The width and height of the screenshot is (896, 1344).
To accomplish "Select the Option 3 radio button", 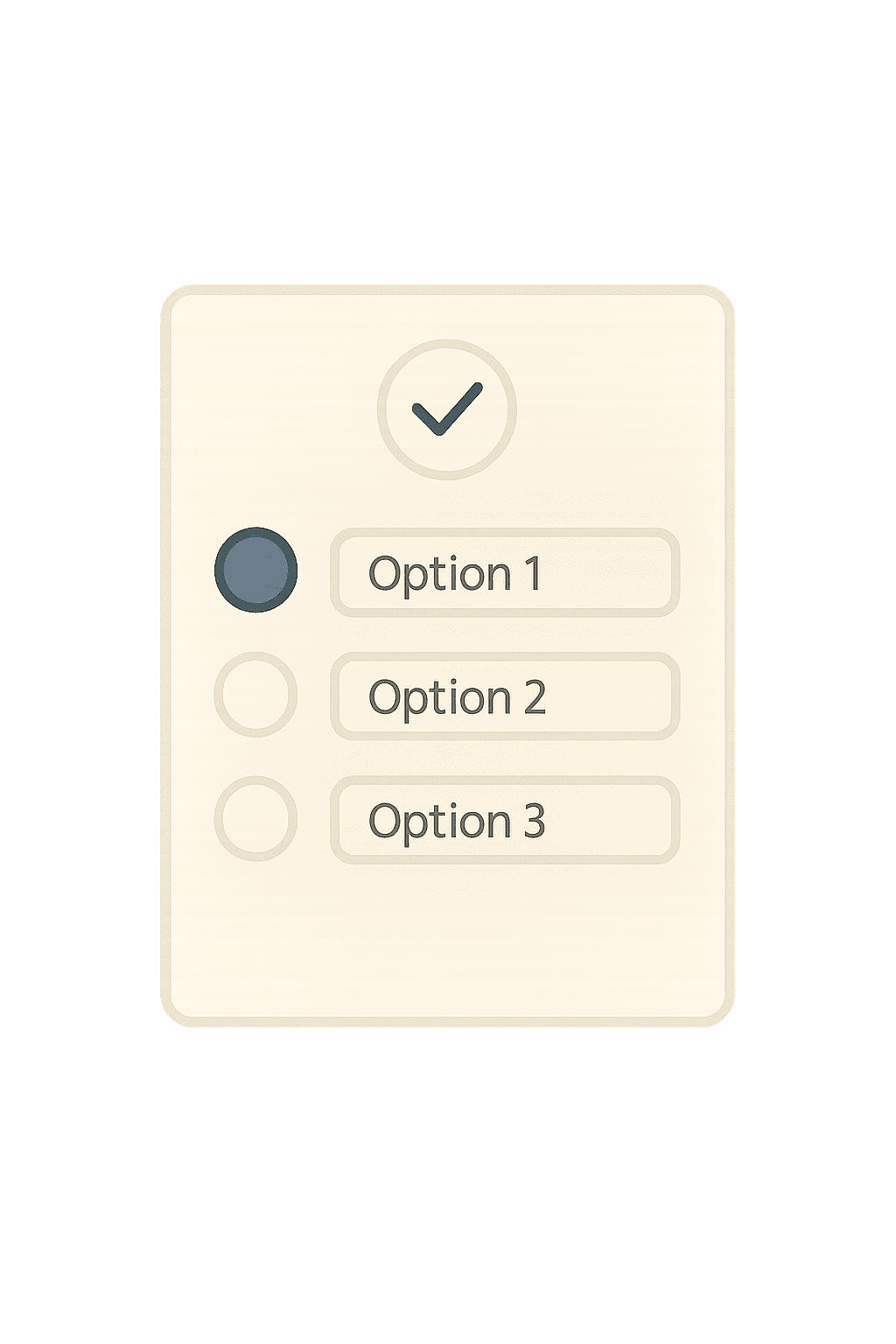I will click(x=256, y=819).
